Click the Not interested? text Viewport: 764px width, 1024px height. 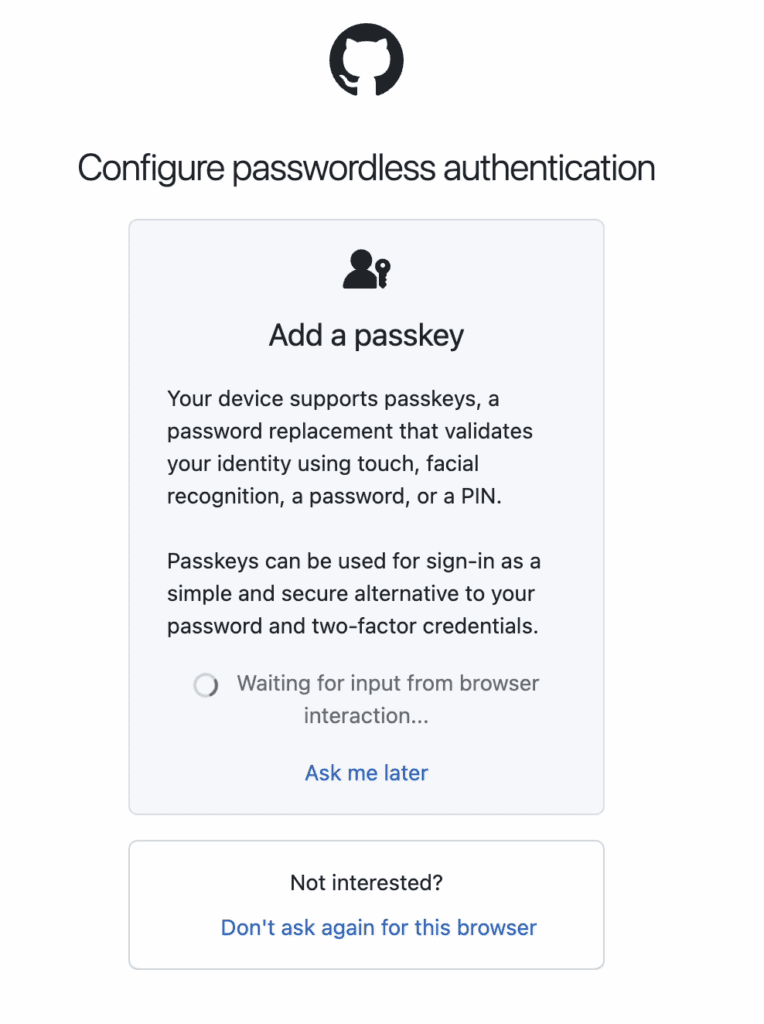[366, 883]
